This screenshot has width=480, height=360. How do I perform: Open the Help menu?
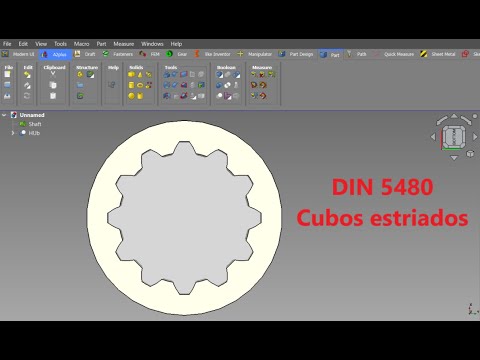pyautogui.click(x=176, y=44)
